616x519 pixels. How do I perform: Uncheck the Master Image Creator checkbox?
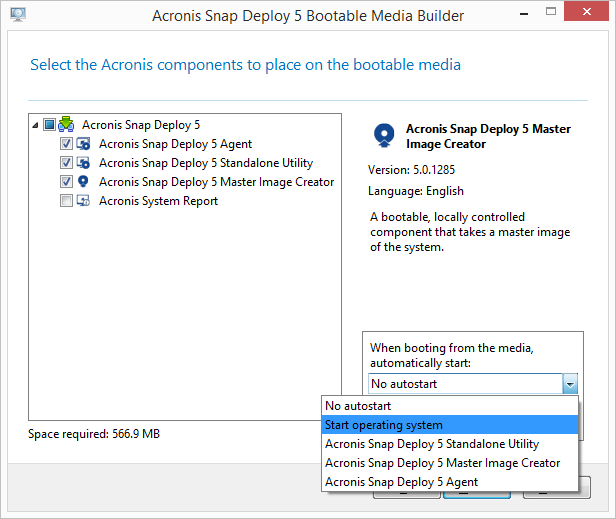(66, 182)
